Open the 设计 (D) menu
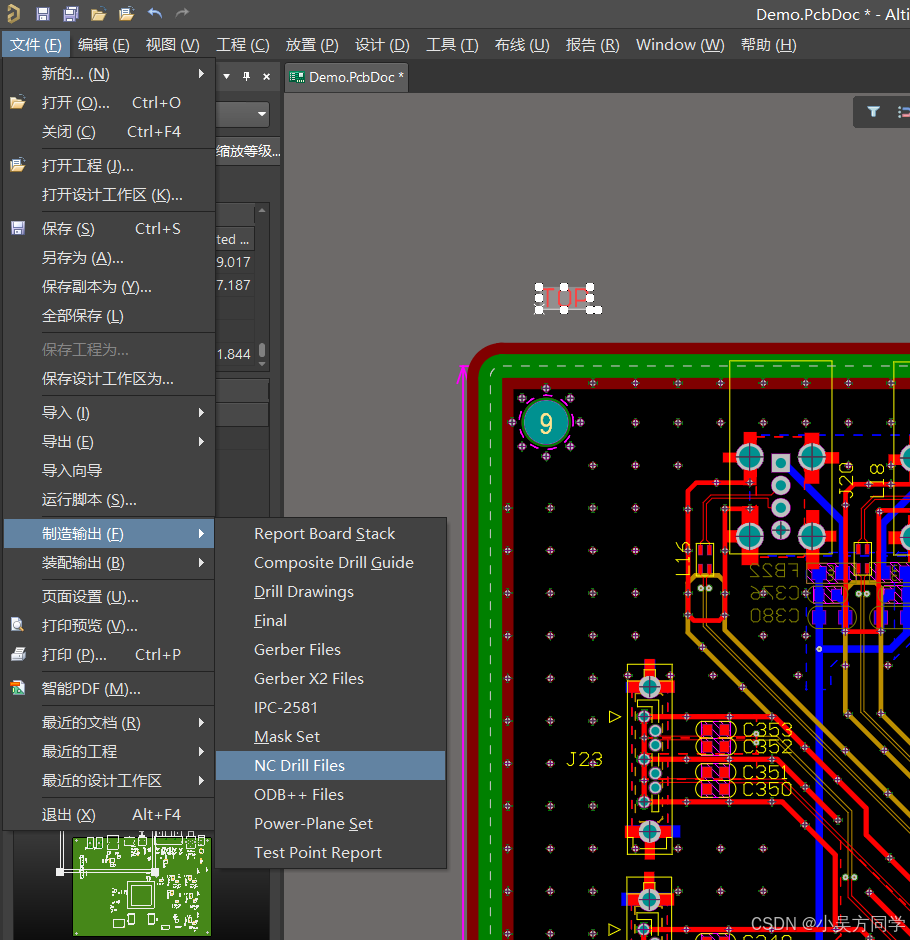Viewport: 910px width, 940px height. point(382,45)
